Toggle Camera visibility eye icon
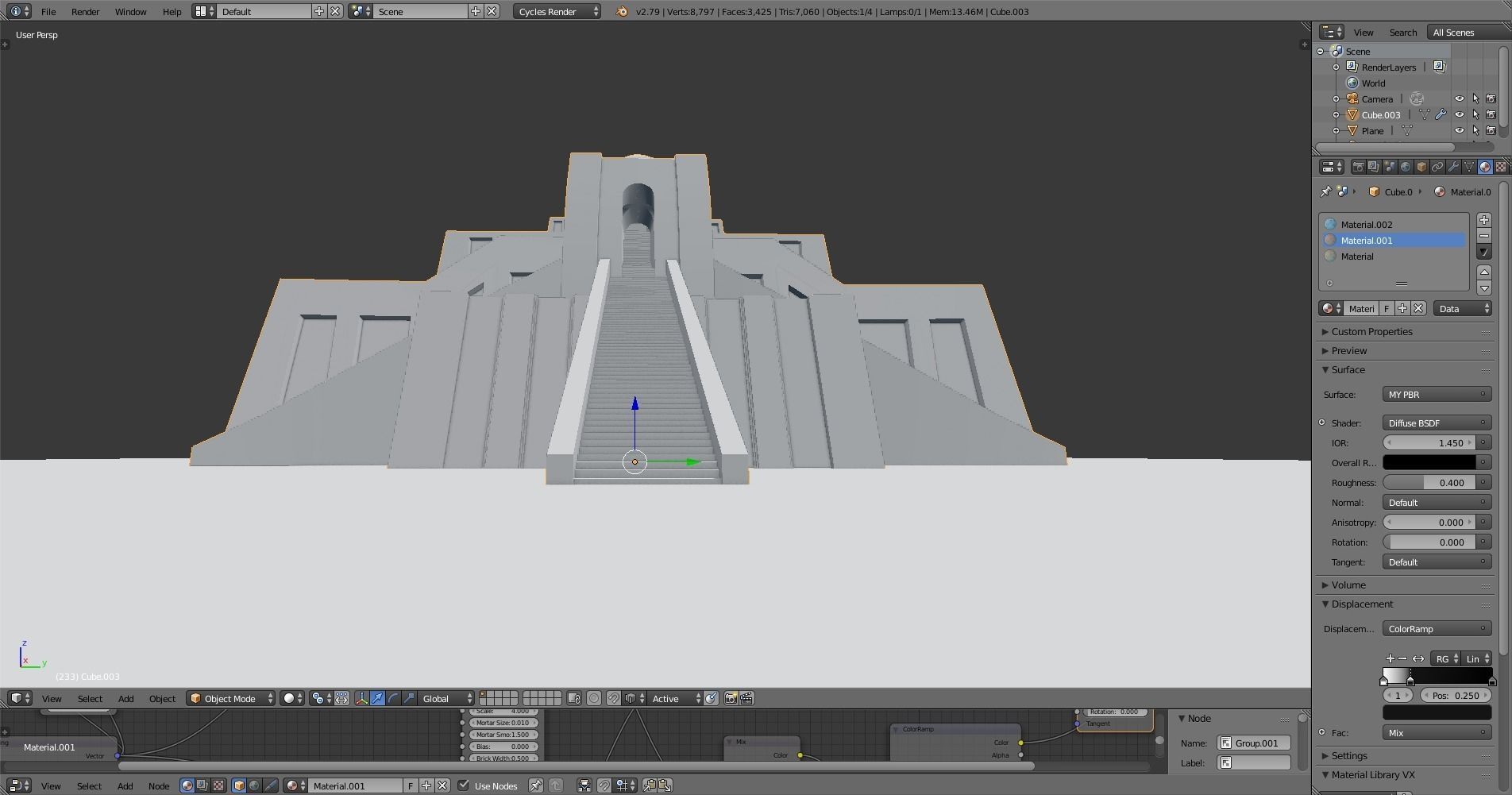The height and width of the screenshot is (795, 1512). click(x=1460, y=98)
